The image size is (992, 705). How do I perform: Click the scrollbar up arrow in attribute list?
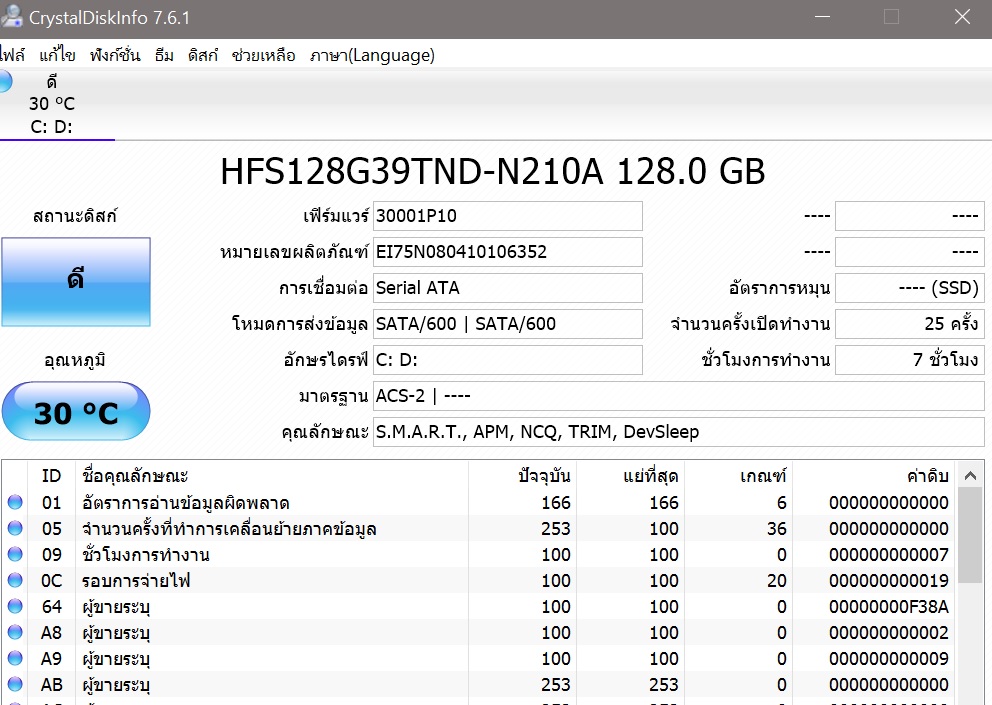[x=970, y=475]
